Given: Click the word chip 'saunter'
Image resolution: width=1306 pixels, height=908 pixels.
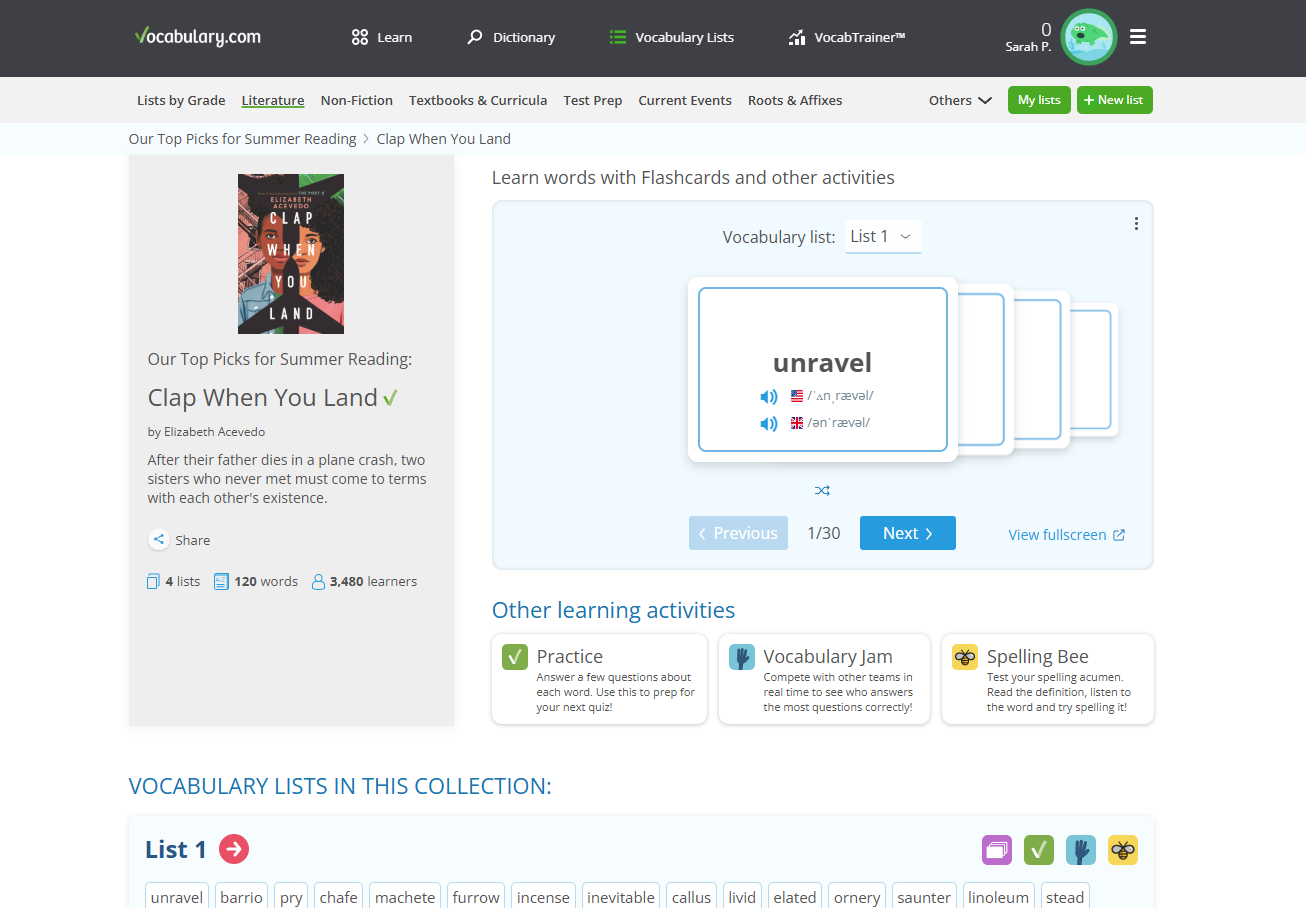Looking at the screenshot, I should (924, 896).
